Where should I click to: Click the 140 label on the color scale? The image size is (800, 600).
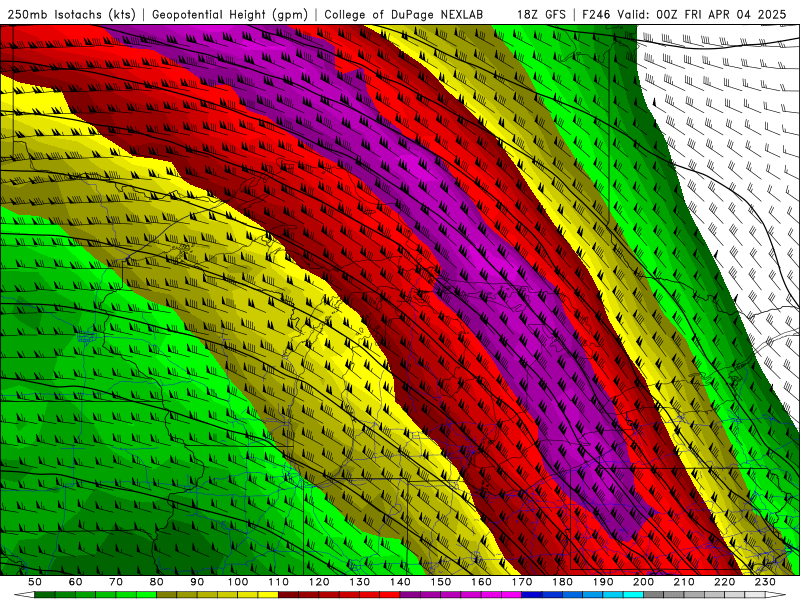tap(400, 582)
